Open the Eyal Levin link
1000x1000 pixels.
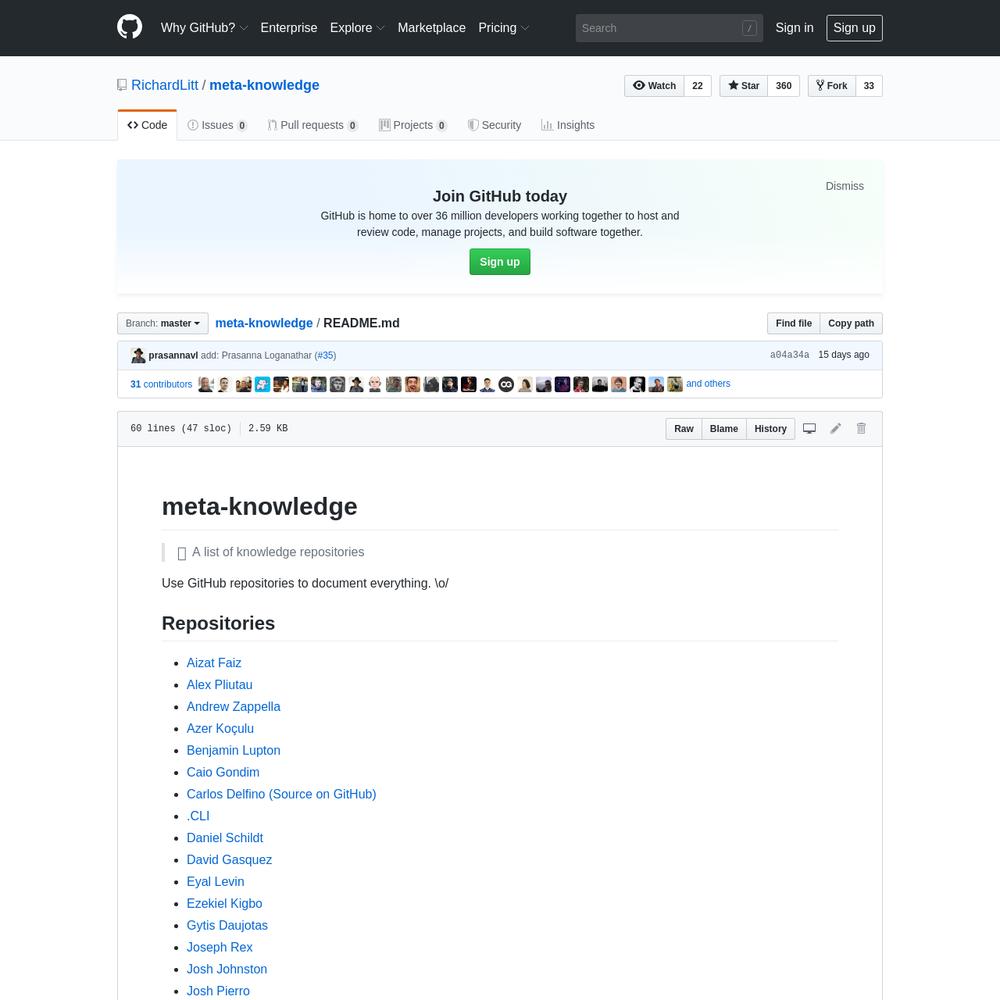point(215,881)
